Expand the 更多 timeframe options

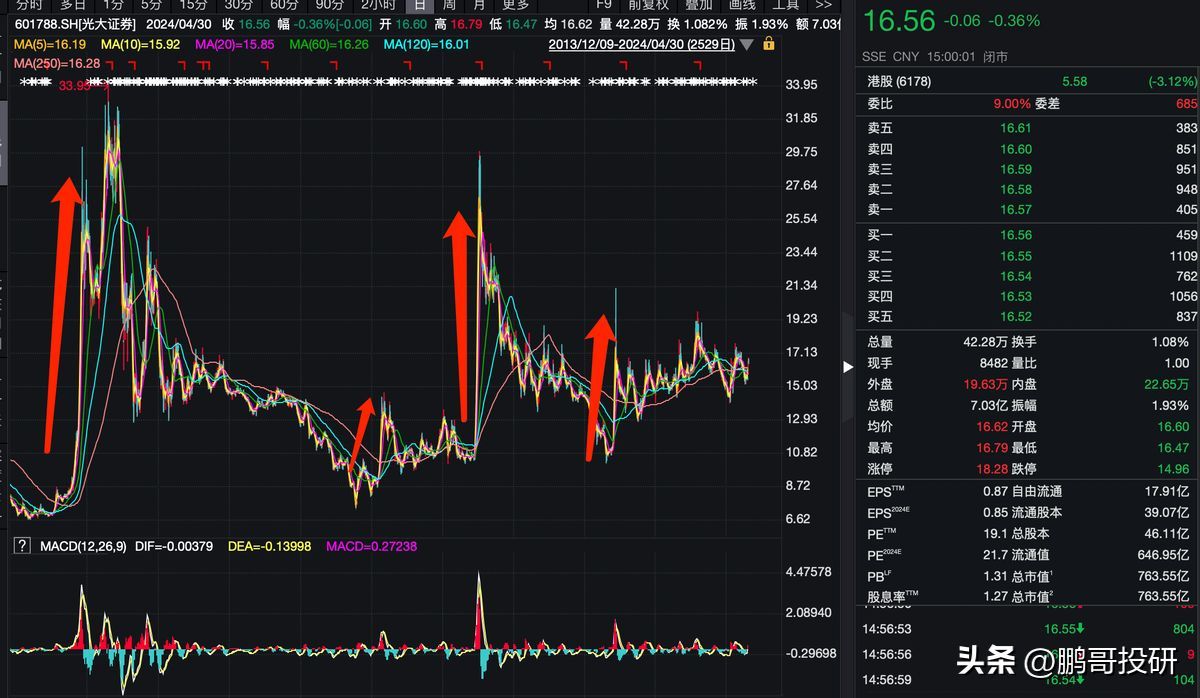click(516, 5)
